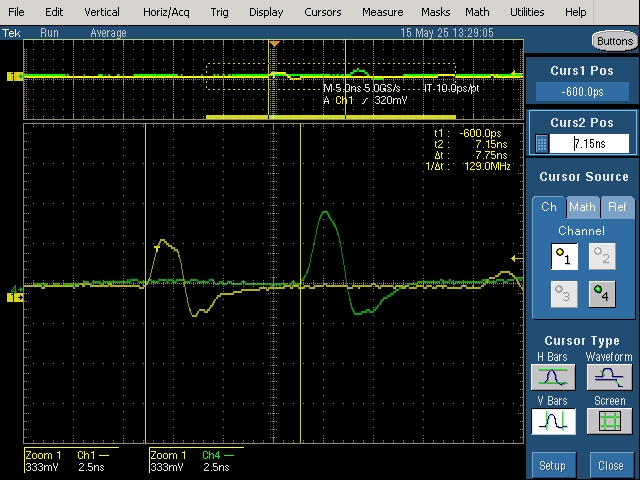Click the Run acquisition status text
Image resolution: width=640 pixels, height=480 pixels.
pos(49,33)
